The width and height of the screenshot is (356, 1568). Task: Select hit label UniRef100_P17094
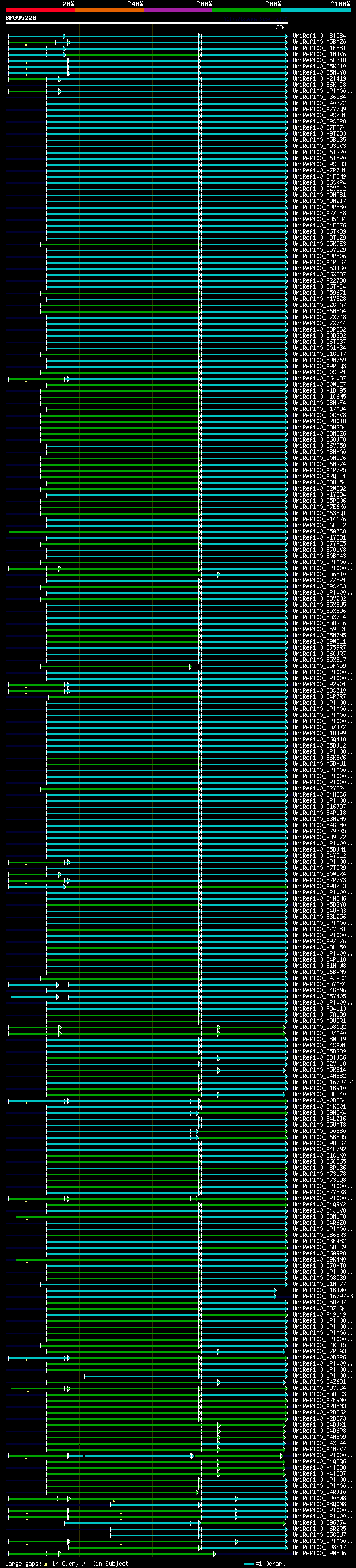point(319,409)
